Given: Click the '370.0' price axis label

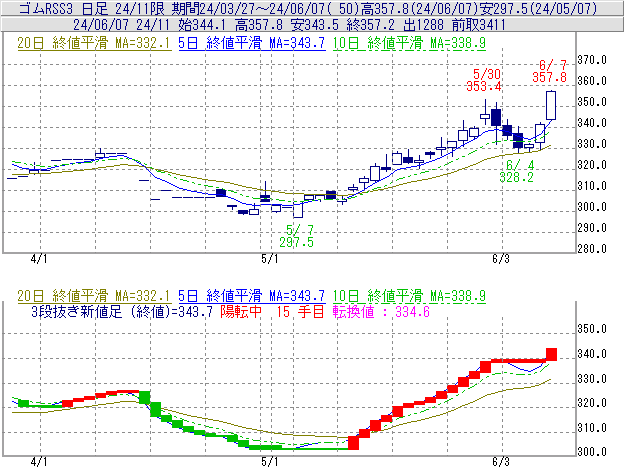Looking at the screenshot, I should (592, 60).
